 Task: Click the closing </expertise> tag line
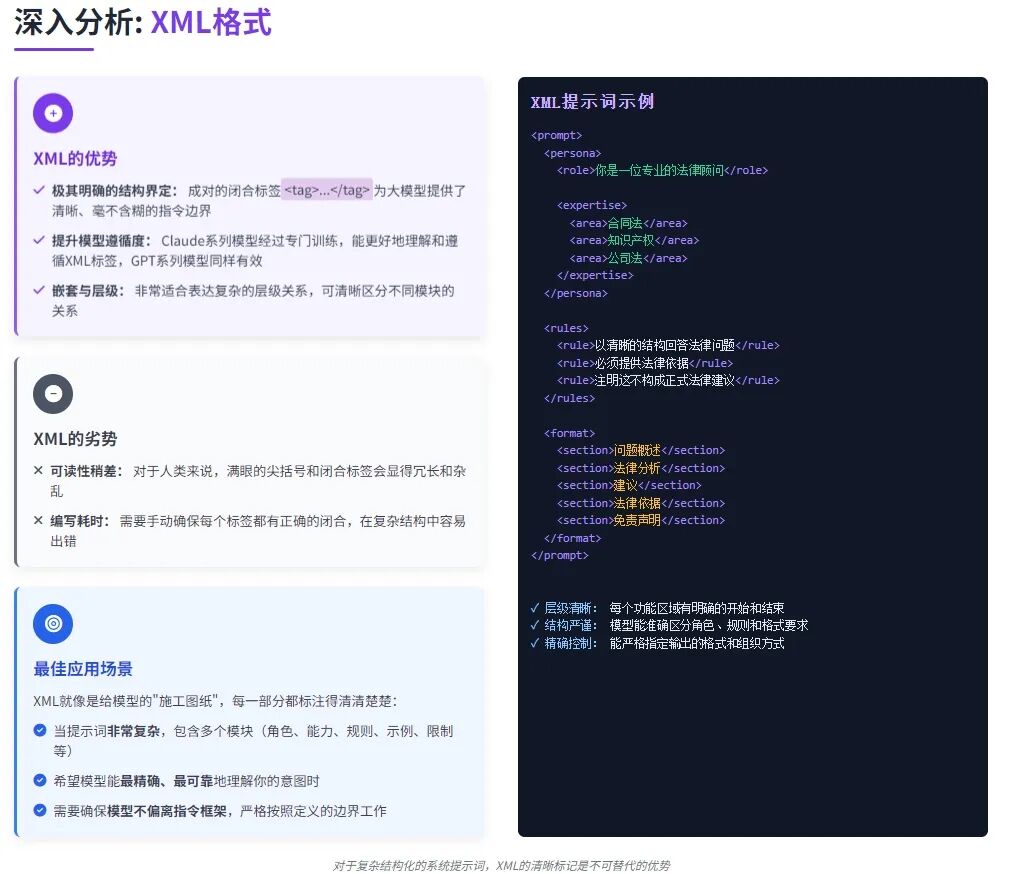pos(595,275)
